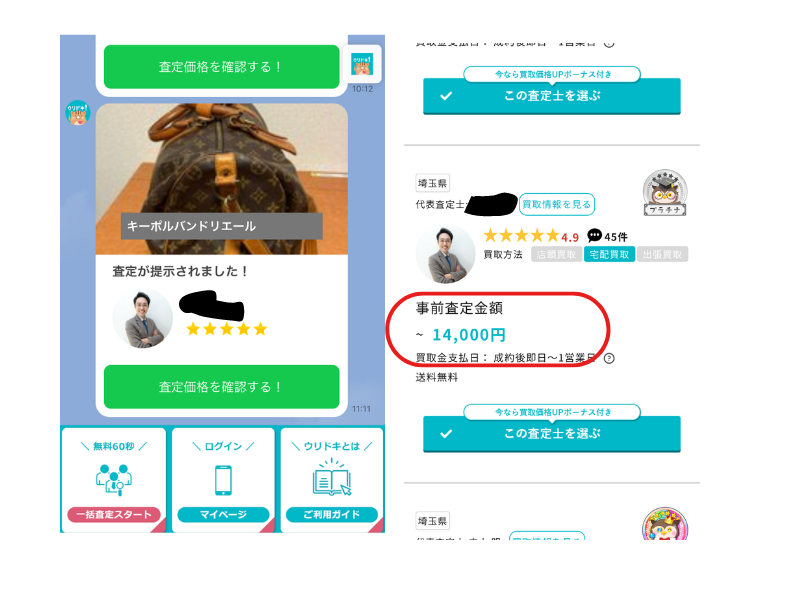
Task: Open the ご利用ガイド menu item
Action: pyautogui.click(x=332, y=514)
